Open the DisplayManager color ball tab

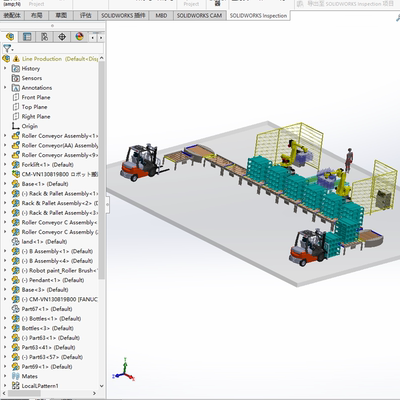79,37
